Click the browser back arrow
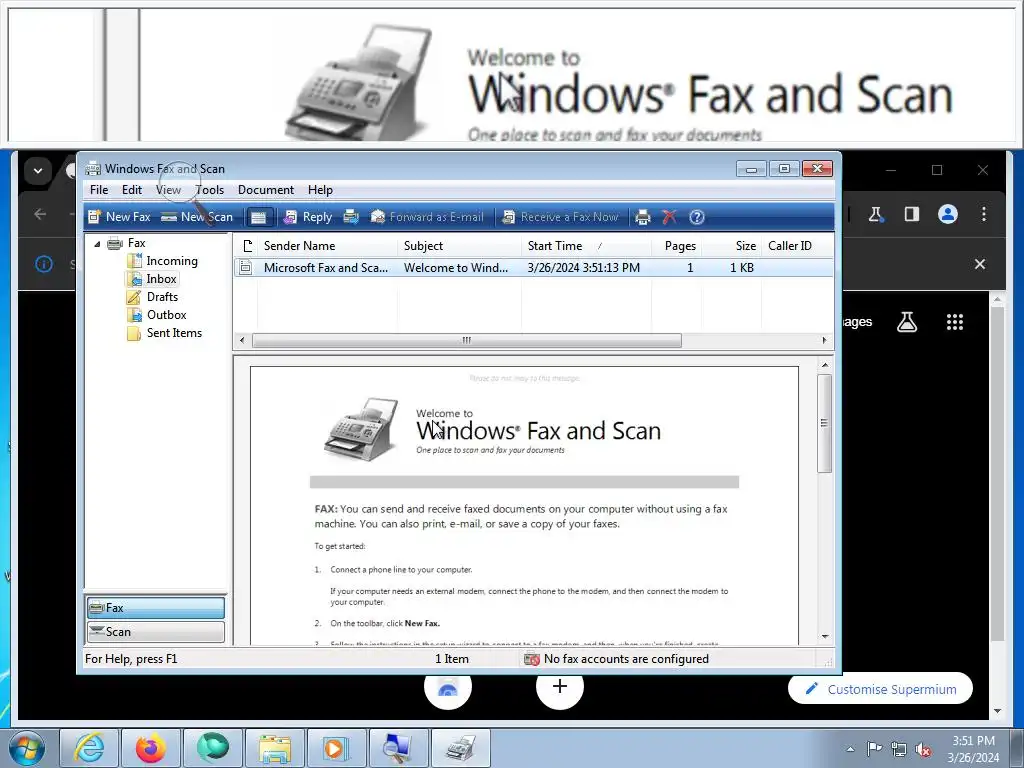 [40, 214]
